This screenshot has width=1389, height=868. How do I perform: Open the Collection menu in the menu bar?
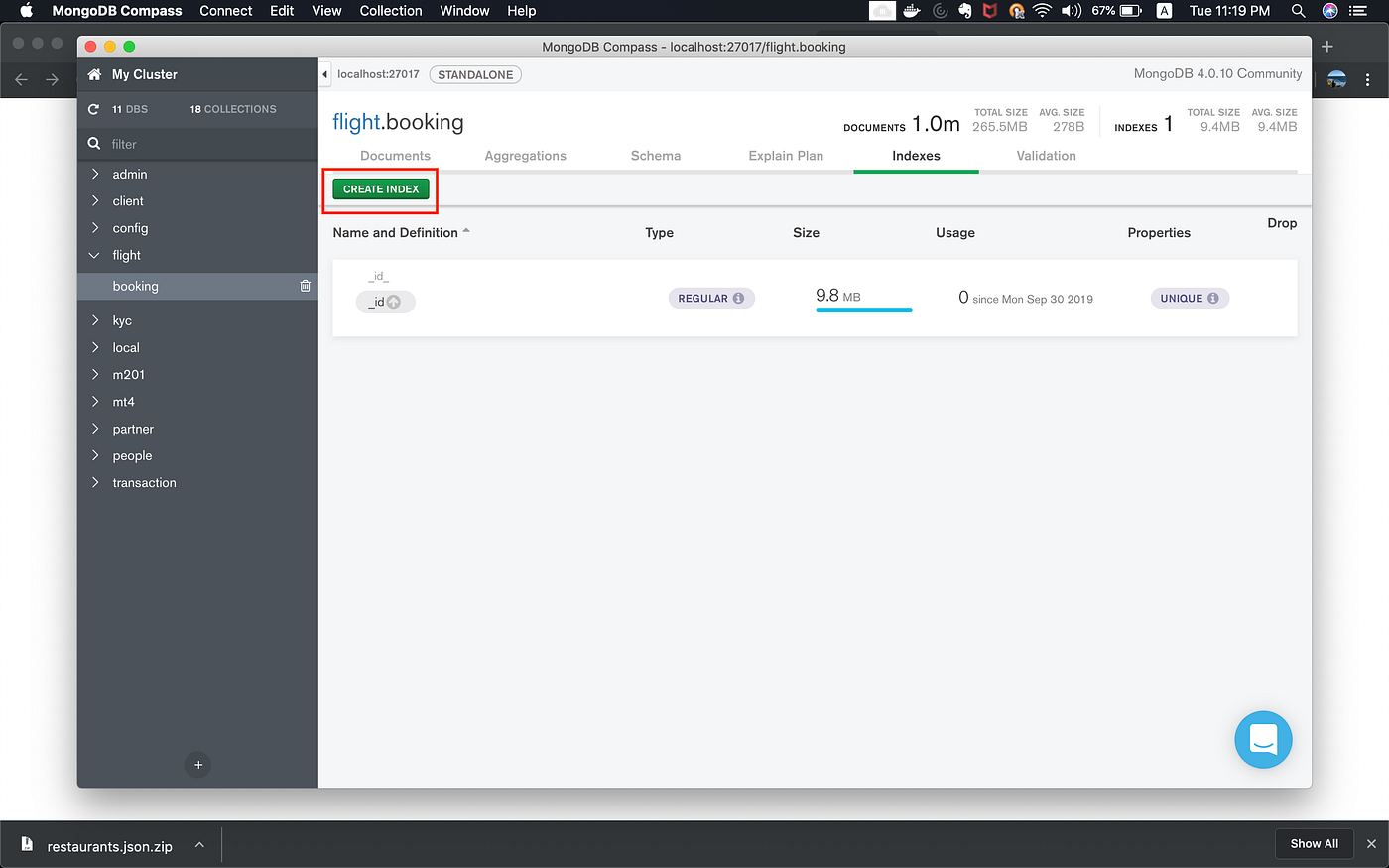390,11
